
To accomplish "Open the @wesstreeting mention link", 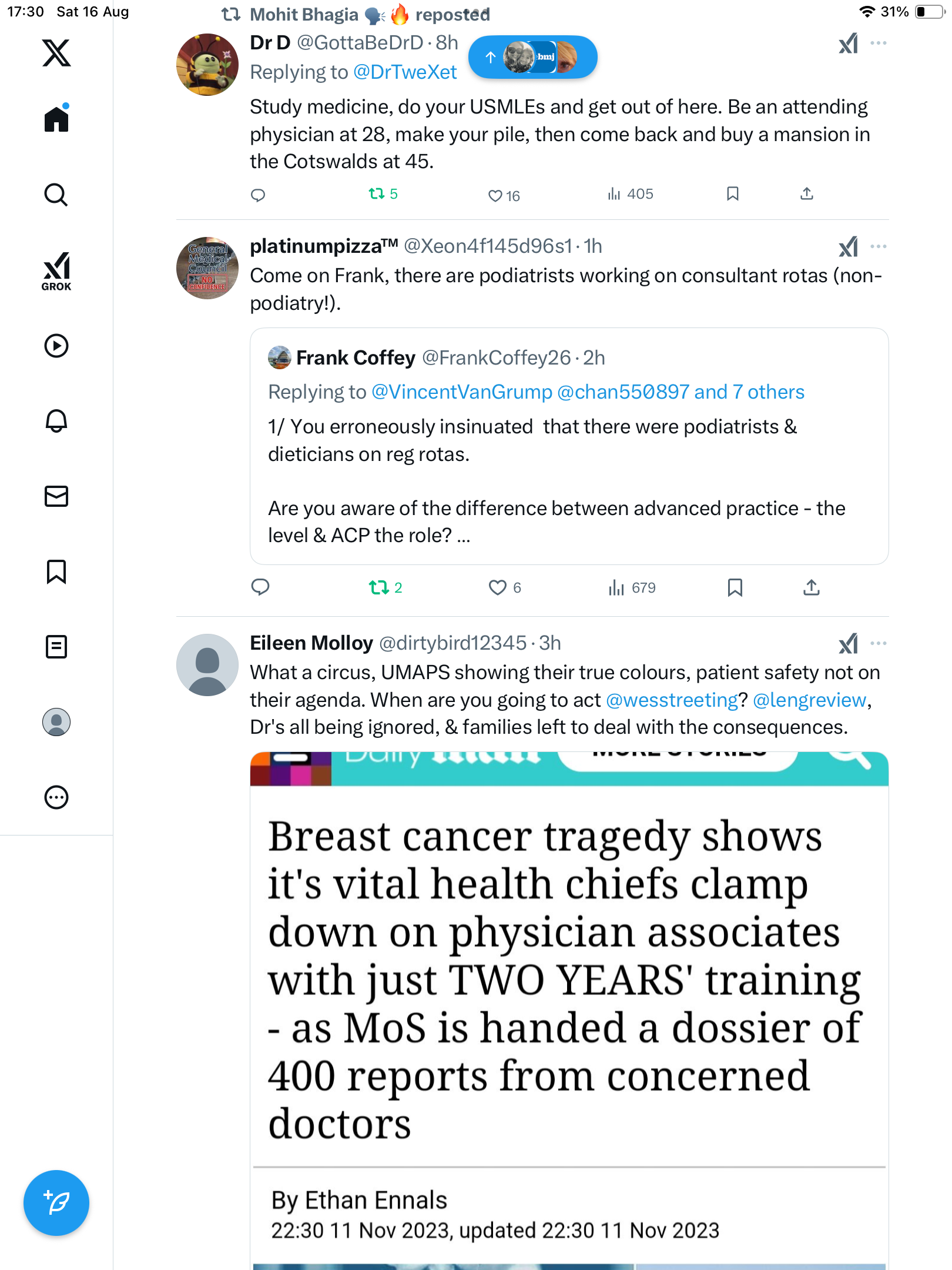I will tap(672, 700).
